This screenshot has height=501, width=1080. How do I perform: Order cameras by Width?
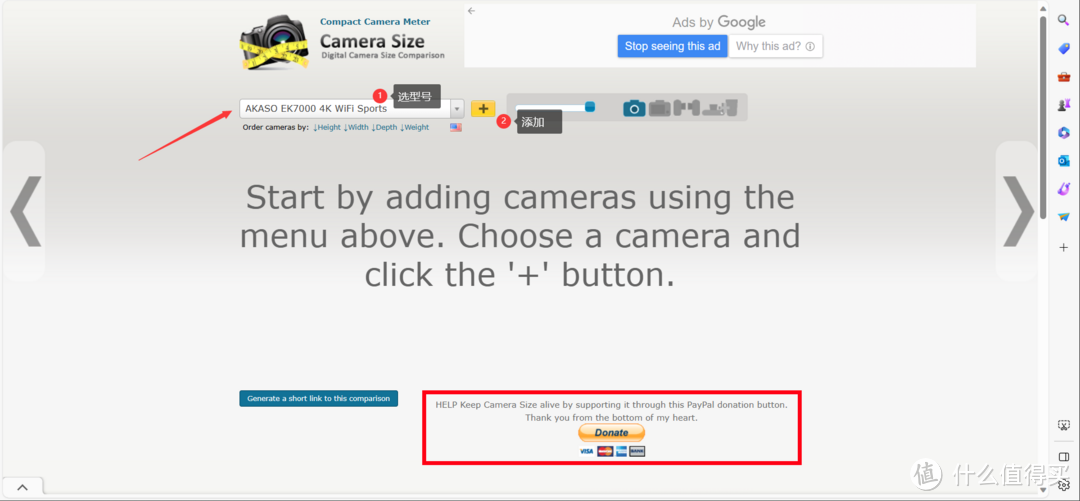pyautogui.click(x=356, y=127)
